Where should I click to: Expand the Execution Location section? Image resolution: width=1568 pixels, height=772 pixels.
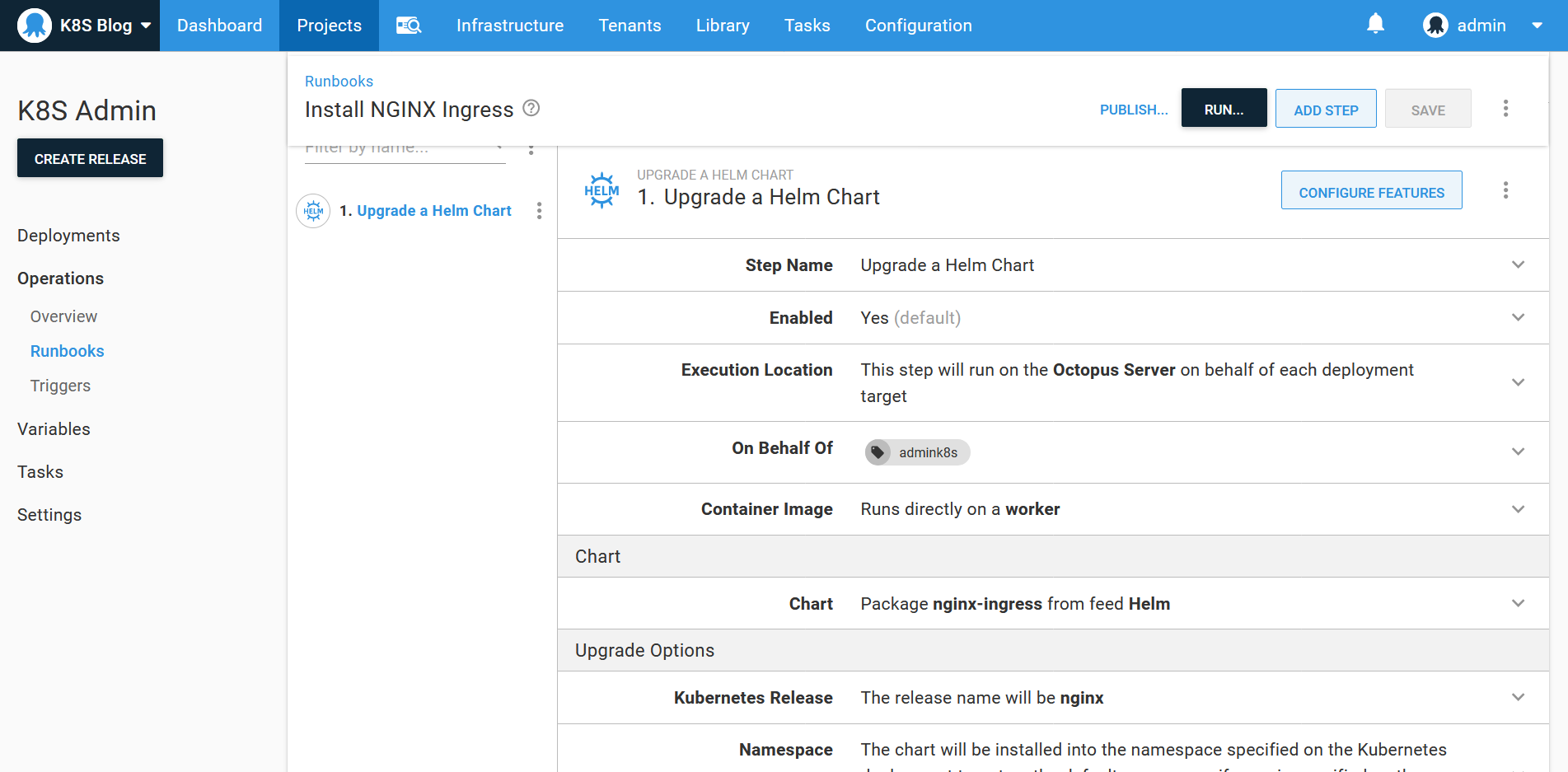click(1518, 383)
